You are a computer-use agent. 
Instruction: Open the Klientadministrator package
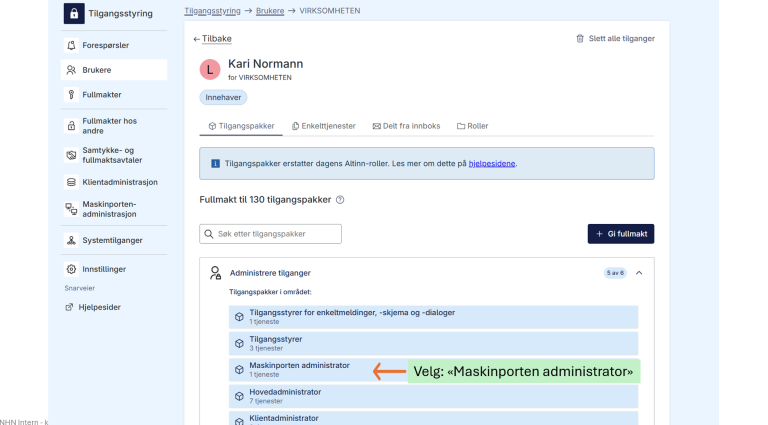tap(433, 418)
